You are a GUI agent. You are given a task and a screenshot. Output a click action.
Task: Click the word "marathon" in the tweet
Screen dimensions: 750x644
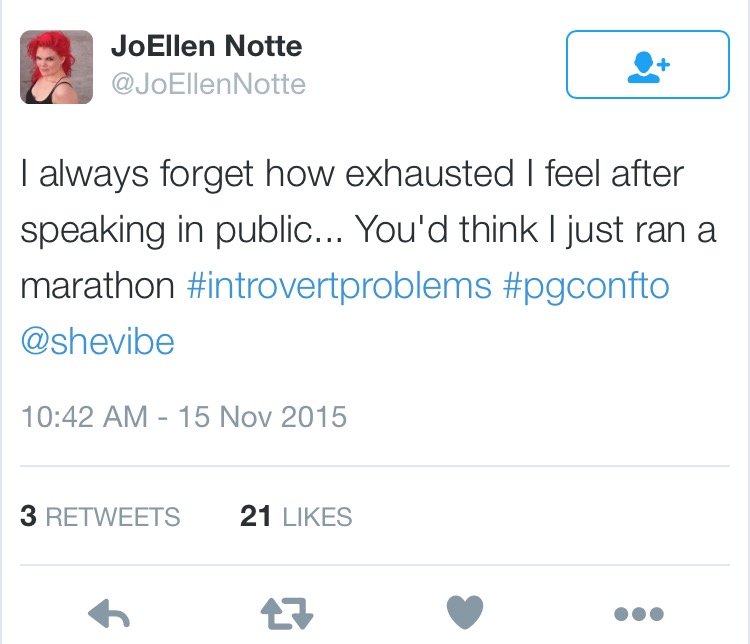pos(98,286)
